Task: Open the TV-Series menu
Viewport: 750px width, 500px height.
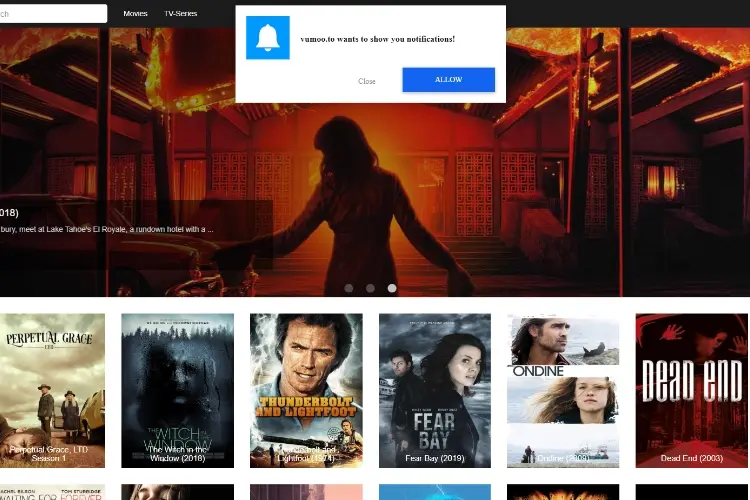Action: (x=180, y=13)
